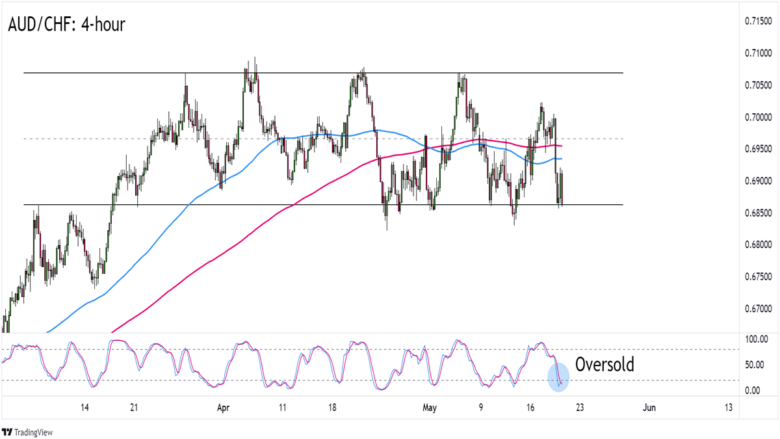Click the May date label
This screenshot has width=780, height=439.
pyautogui.click(x=429, y=408)
